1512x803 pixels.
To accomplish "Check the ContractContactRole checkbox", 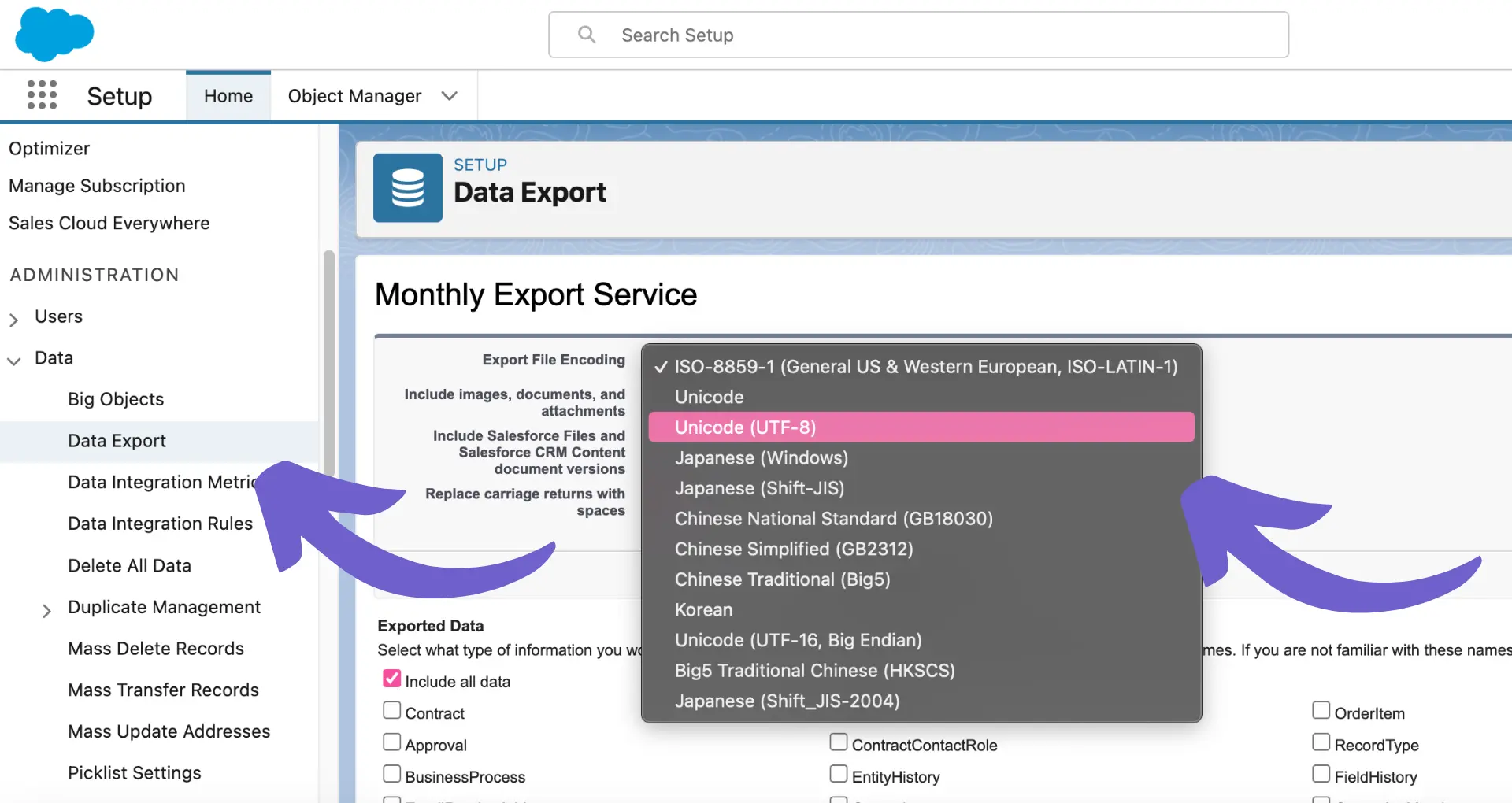I will coord(839,742).
